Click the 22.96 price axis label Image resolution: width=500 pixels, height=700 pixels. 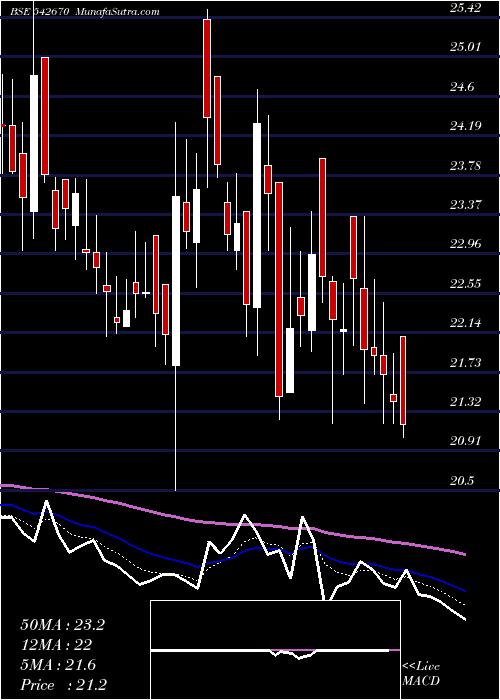465,244
